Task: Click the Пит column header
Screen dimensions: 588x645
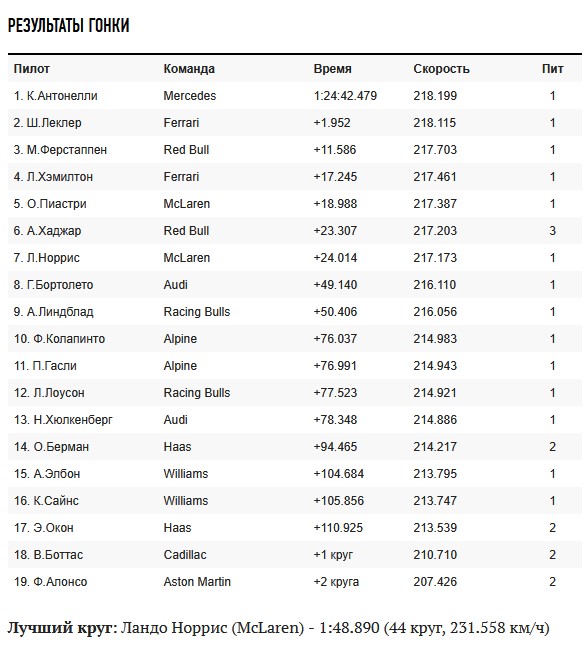Action: [x=552, y=69]
